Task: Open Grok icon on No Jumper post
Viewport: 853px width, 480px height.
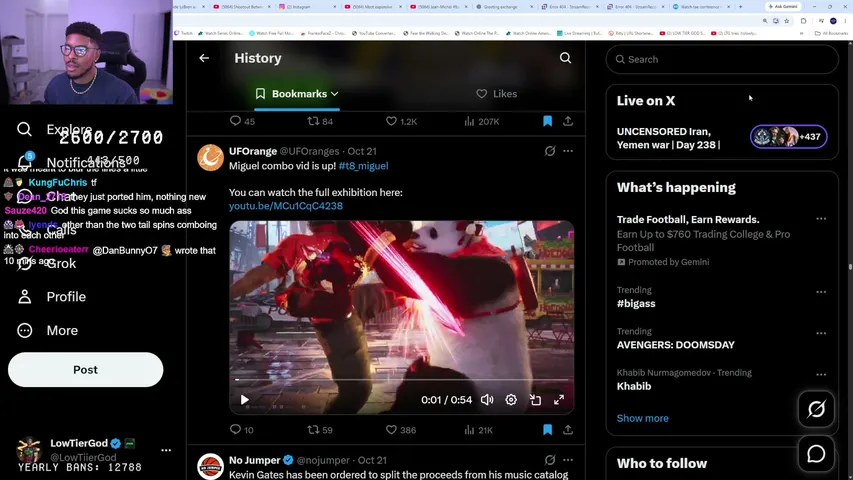Action: [x=549, y=460]
